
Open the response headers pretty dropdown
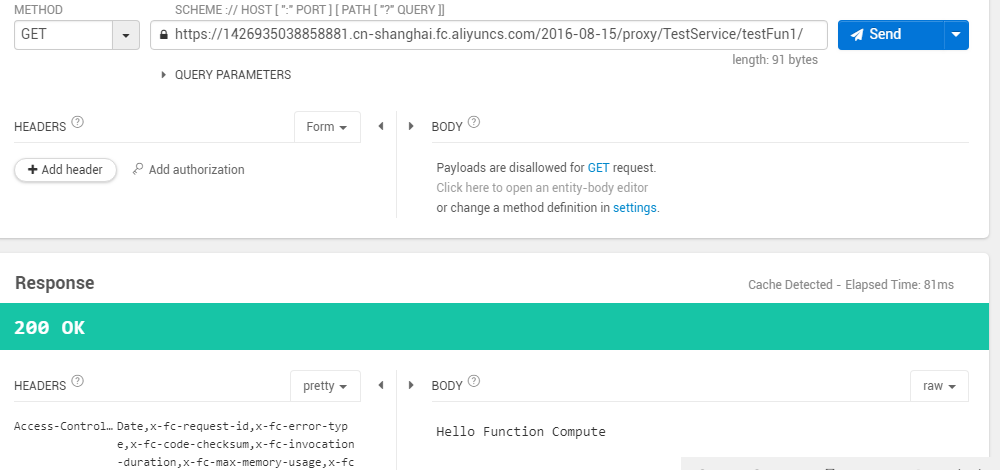coord(325,386)
